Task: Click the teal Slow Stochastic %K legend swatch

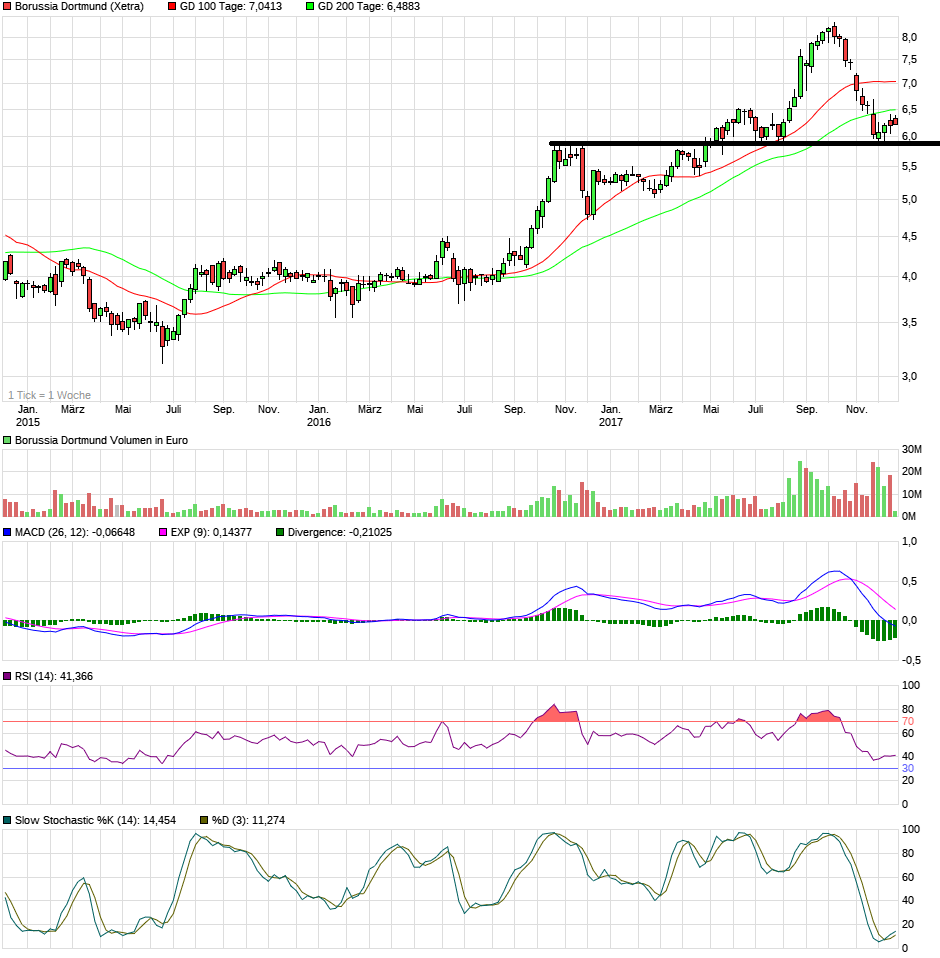Action: click(x=7, y=821)
